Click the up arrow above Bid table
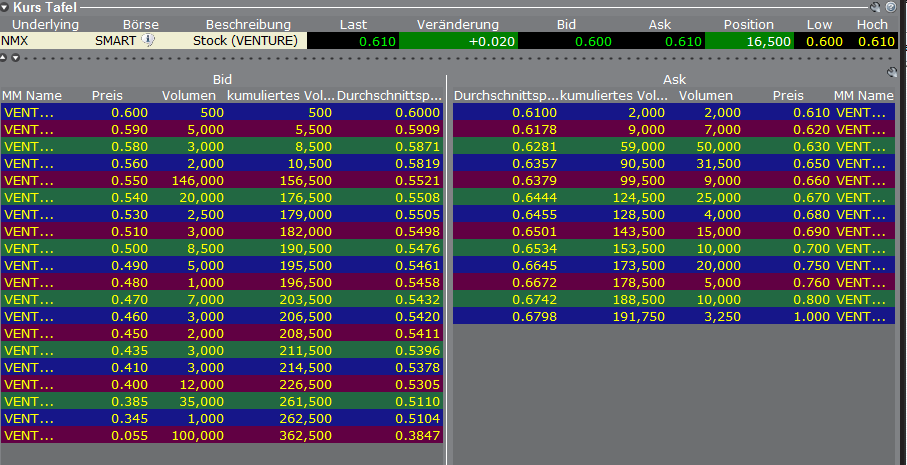 (x=5, y=59)
